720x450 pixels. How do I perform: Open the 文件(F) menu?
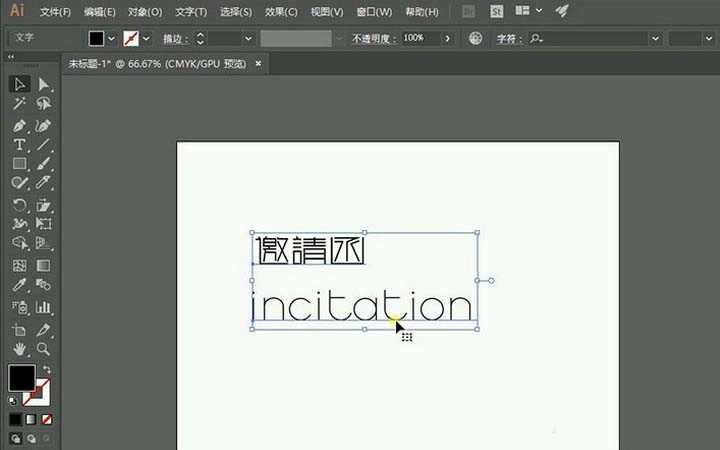click(55, 12)
